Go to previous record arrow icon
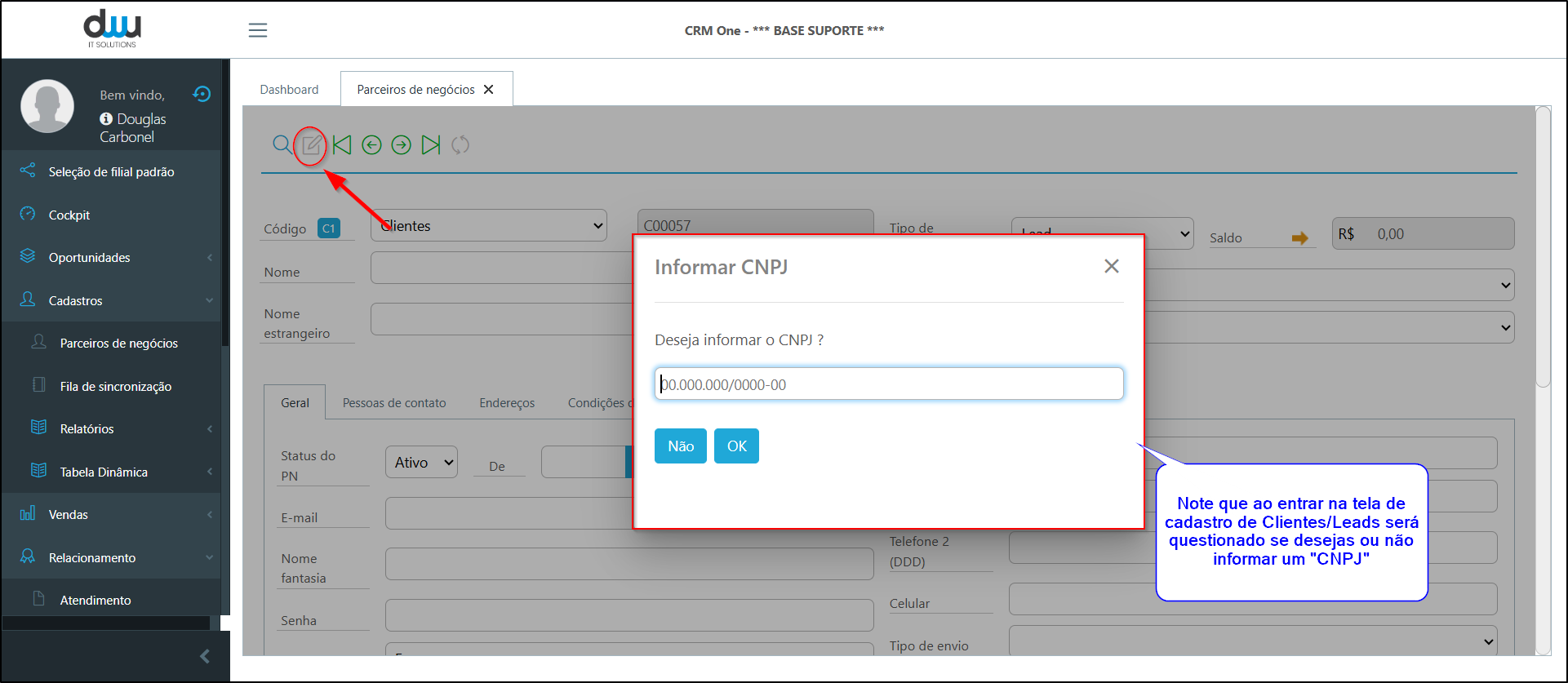The height and width of the screenshot is (683, 1568). 371,145
